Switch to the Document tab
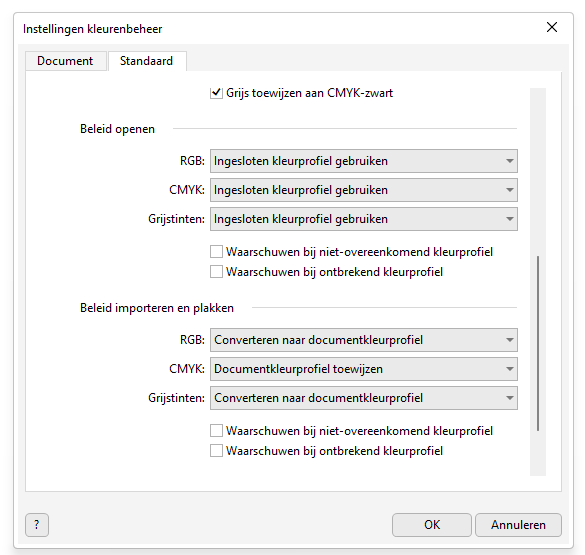 (66, 61)
